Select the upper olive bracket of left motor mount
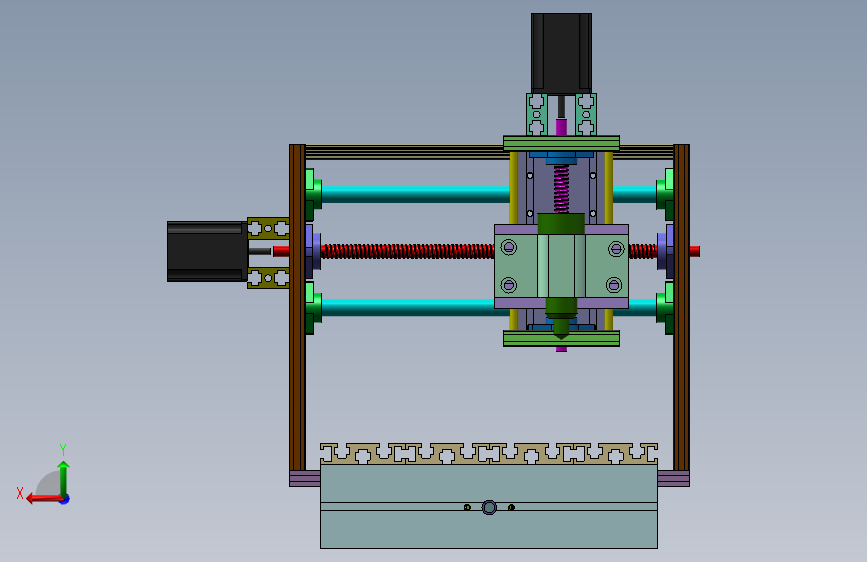The image size is (867, 562). 268,228
